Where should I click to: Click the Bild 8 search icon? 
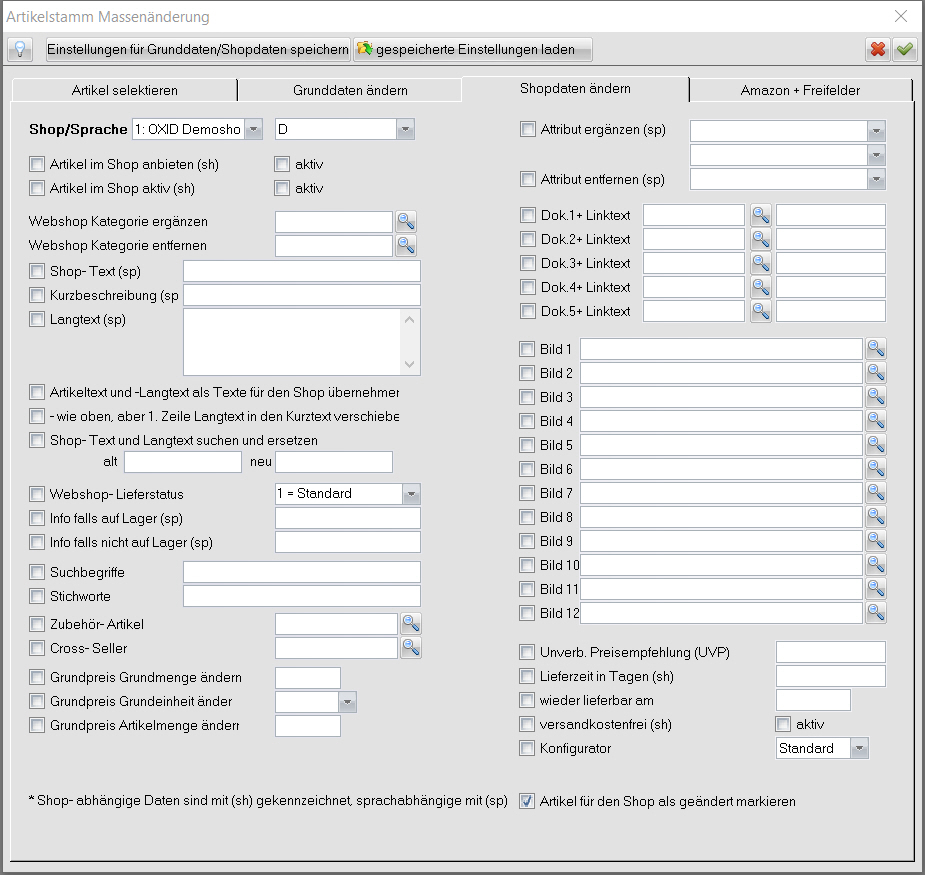coord(876,517)
